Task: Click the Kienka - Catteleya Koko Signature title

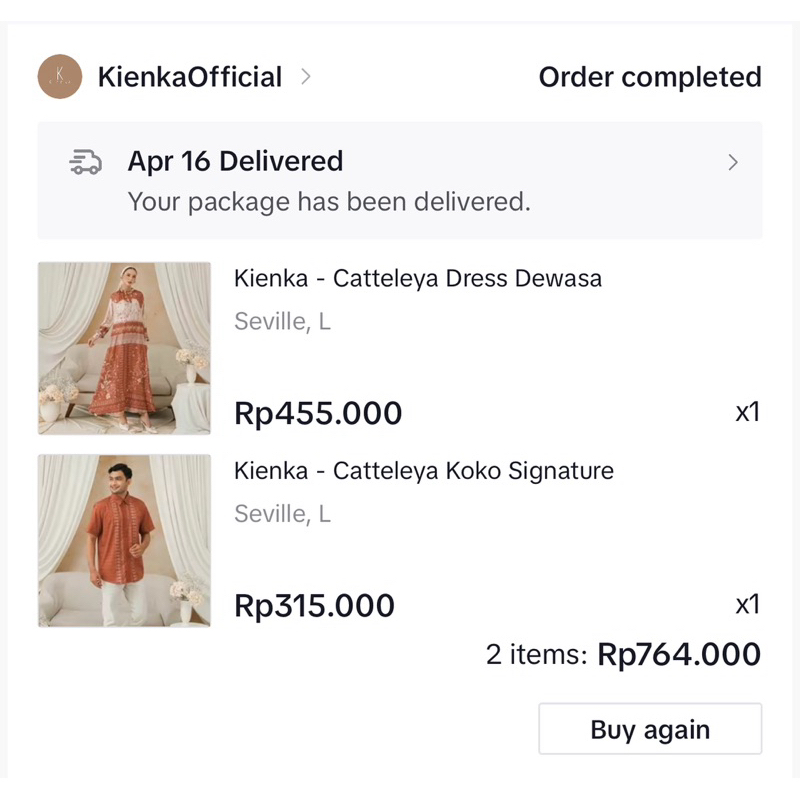Action: [x=424, y=471]
